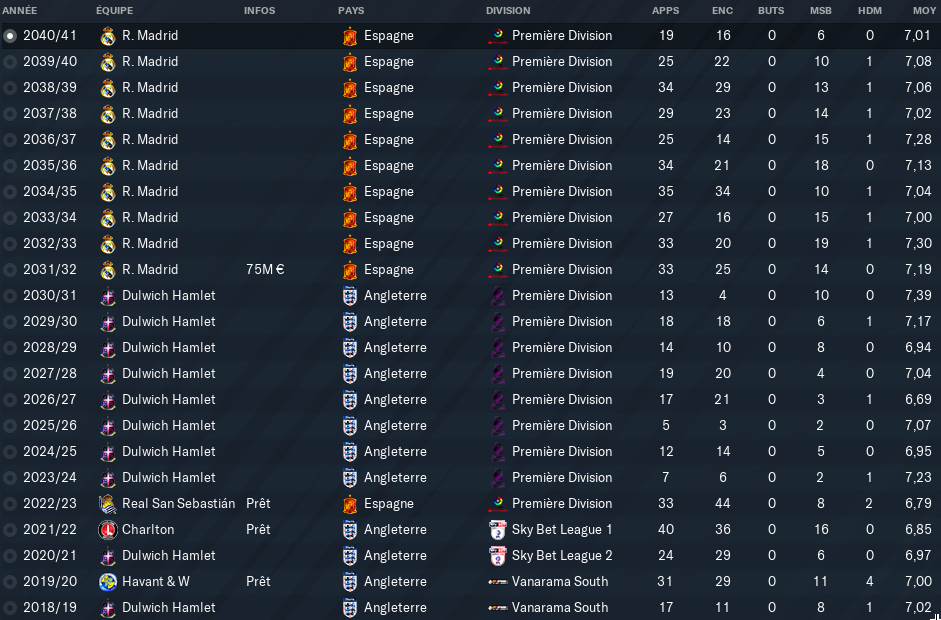The width and height of the screenshot is (941, 620).
Task: Select the 2022/23 season radio button
Action: click(10, 504)
